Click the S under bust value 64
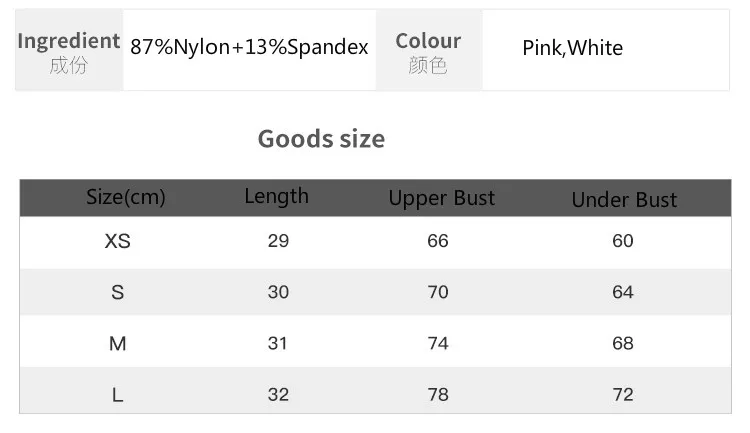 pyautogui.click(x=623, y=292)
